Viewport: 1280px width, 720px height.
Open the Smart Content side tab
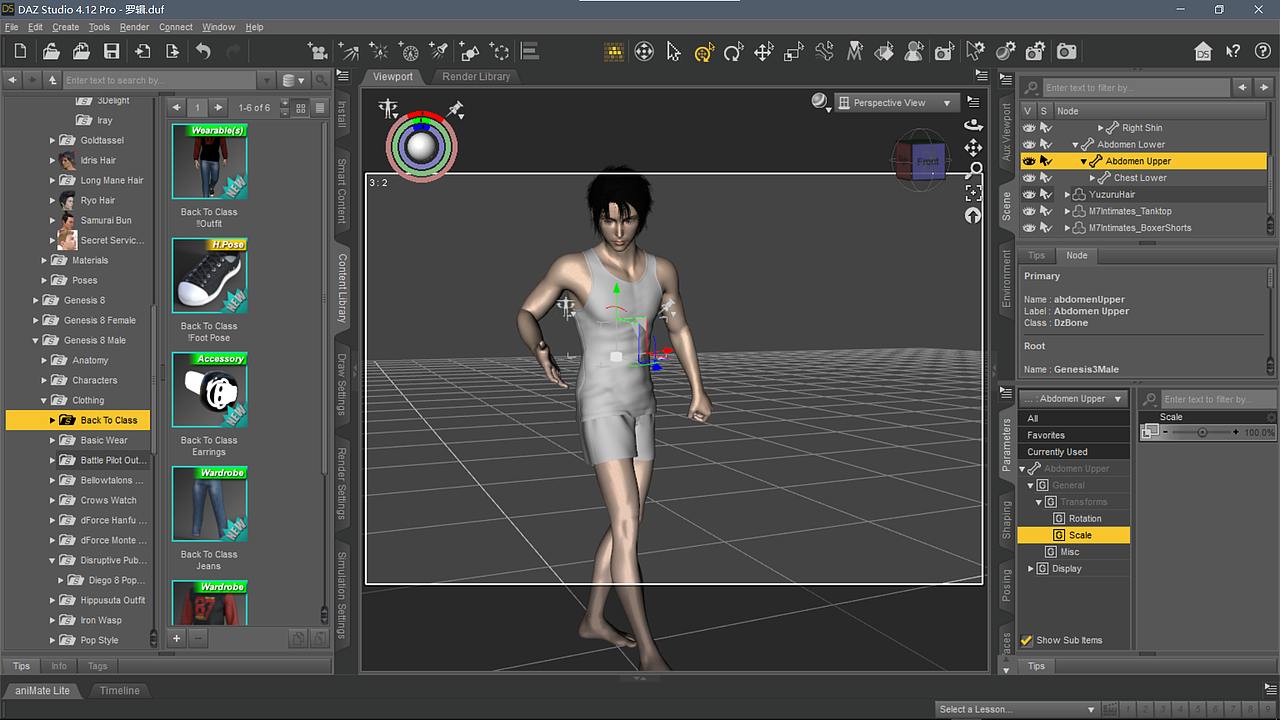click(342, 190)
